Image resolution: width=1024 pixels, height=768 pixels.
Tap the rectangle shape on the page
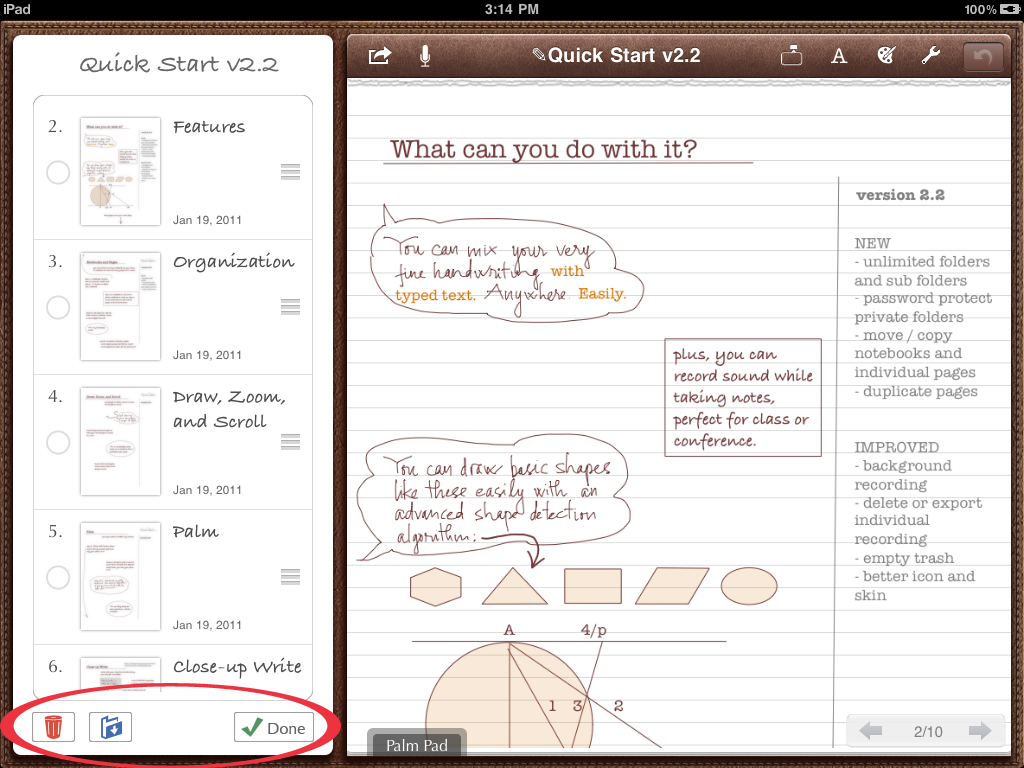[x=593, y=586]
